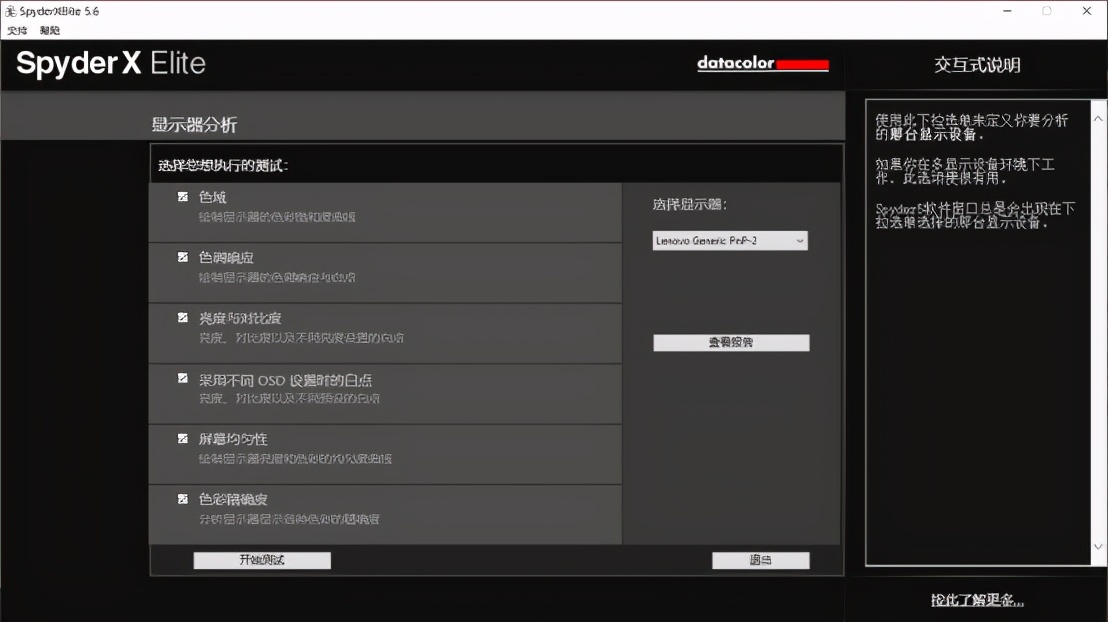The width and height of the screenshot is (1108, 622).
Task: Click the 开始测试 (Start Test) button
Action: tap(262, 560)
